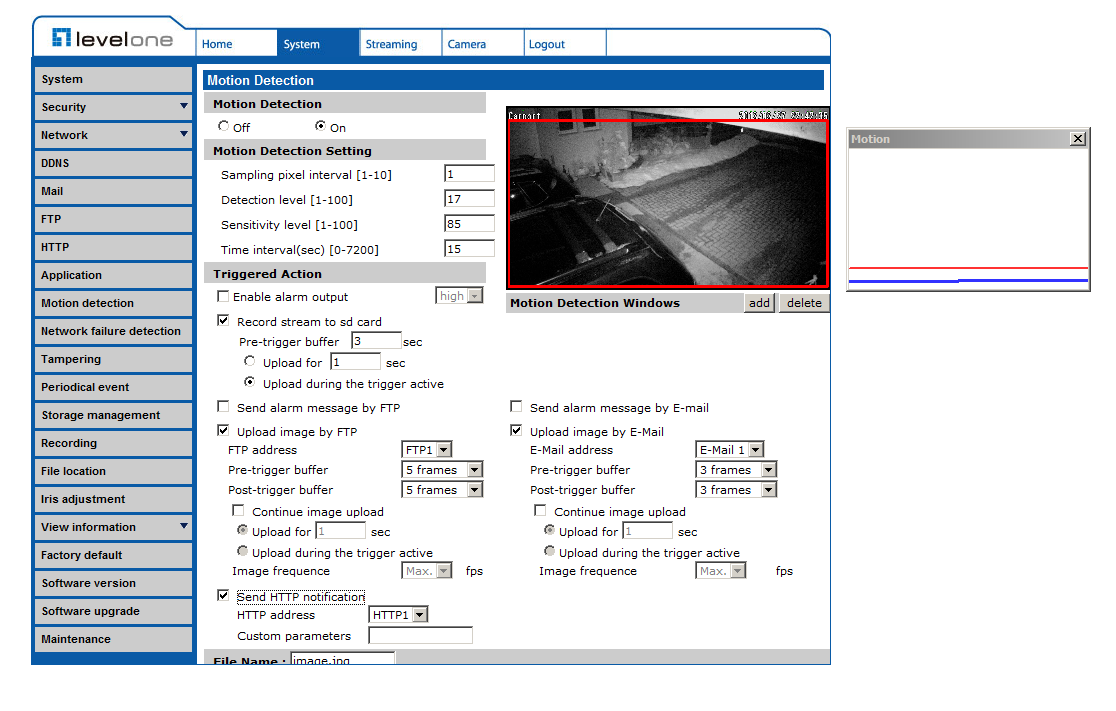
Task: Toggle Upload image by E-Mail checkbox
Action: point(516,431)
